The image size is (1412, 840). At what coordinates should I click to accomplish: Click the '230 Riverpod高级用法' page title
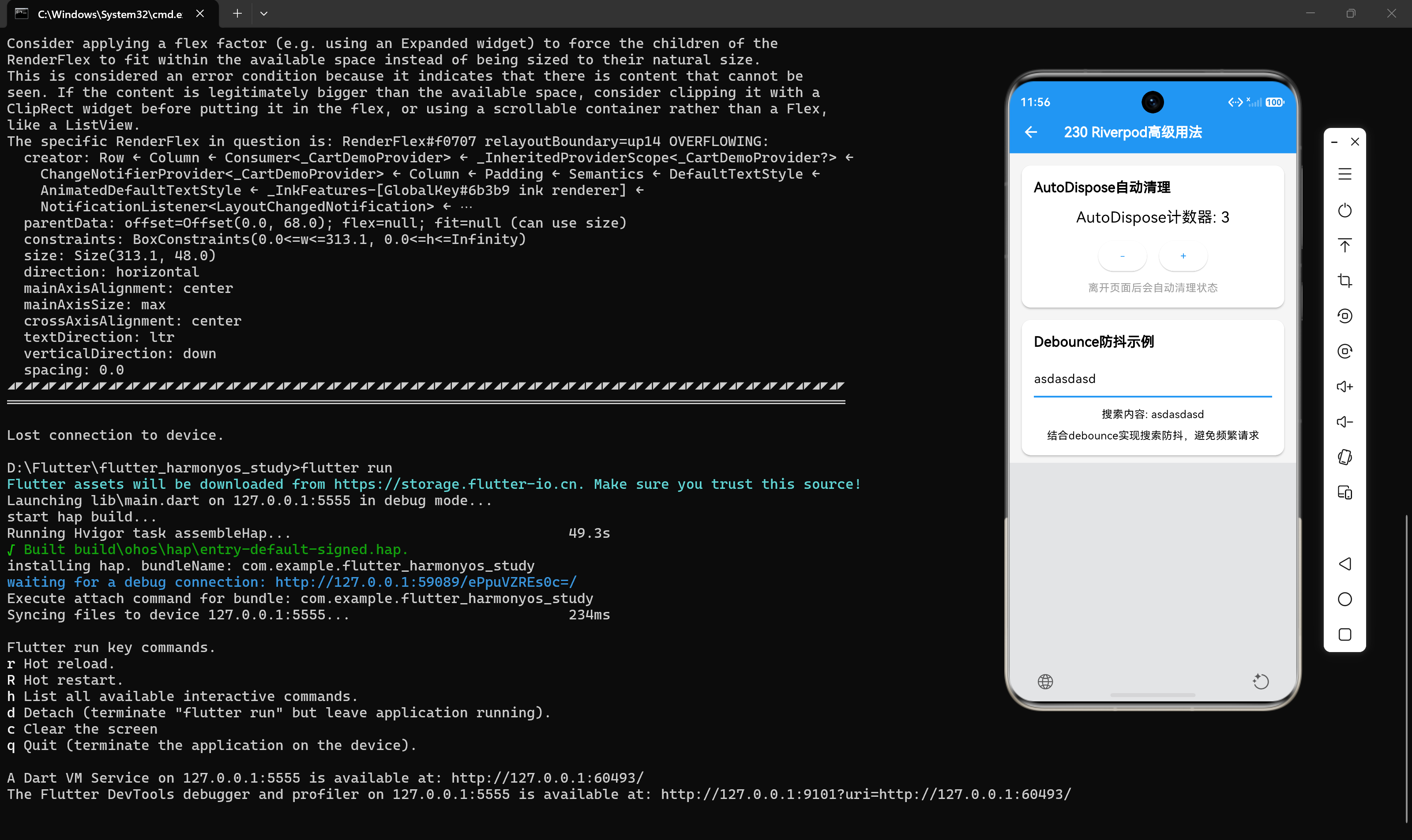(1133, 132)
